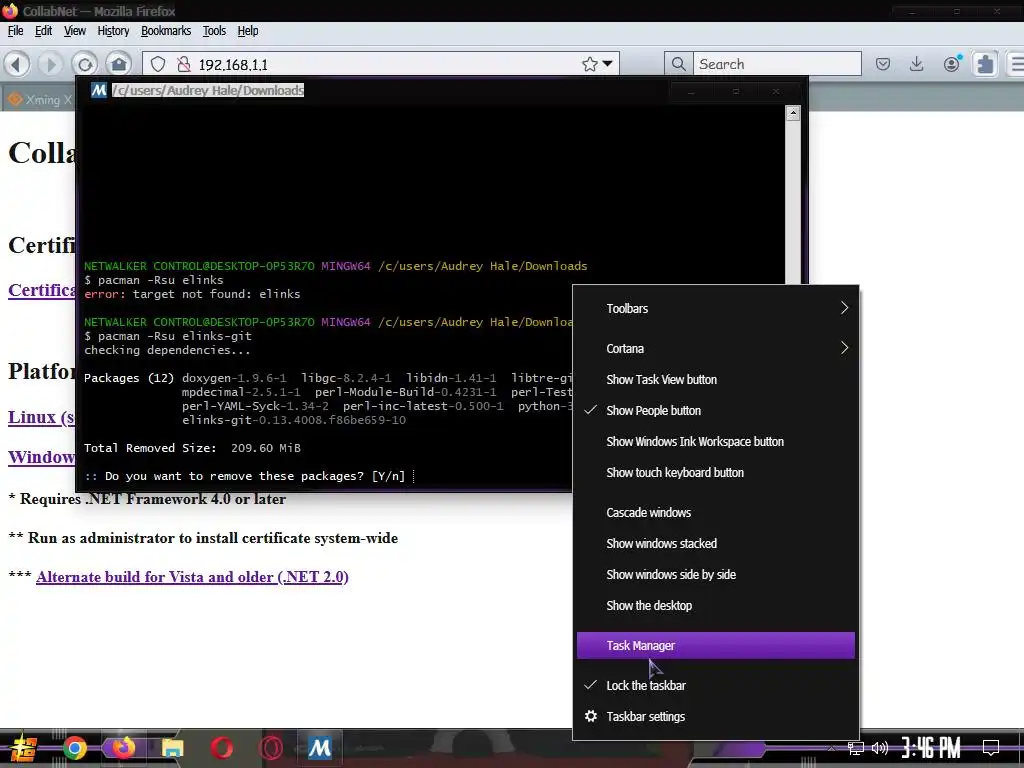This screenshot has height=768, width=1024.
Task: Open tracking protection shield icon
Action: click(x=158, y=64)
